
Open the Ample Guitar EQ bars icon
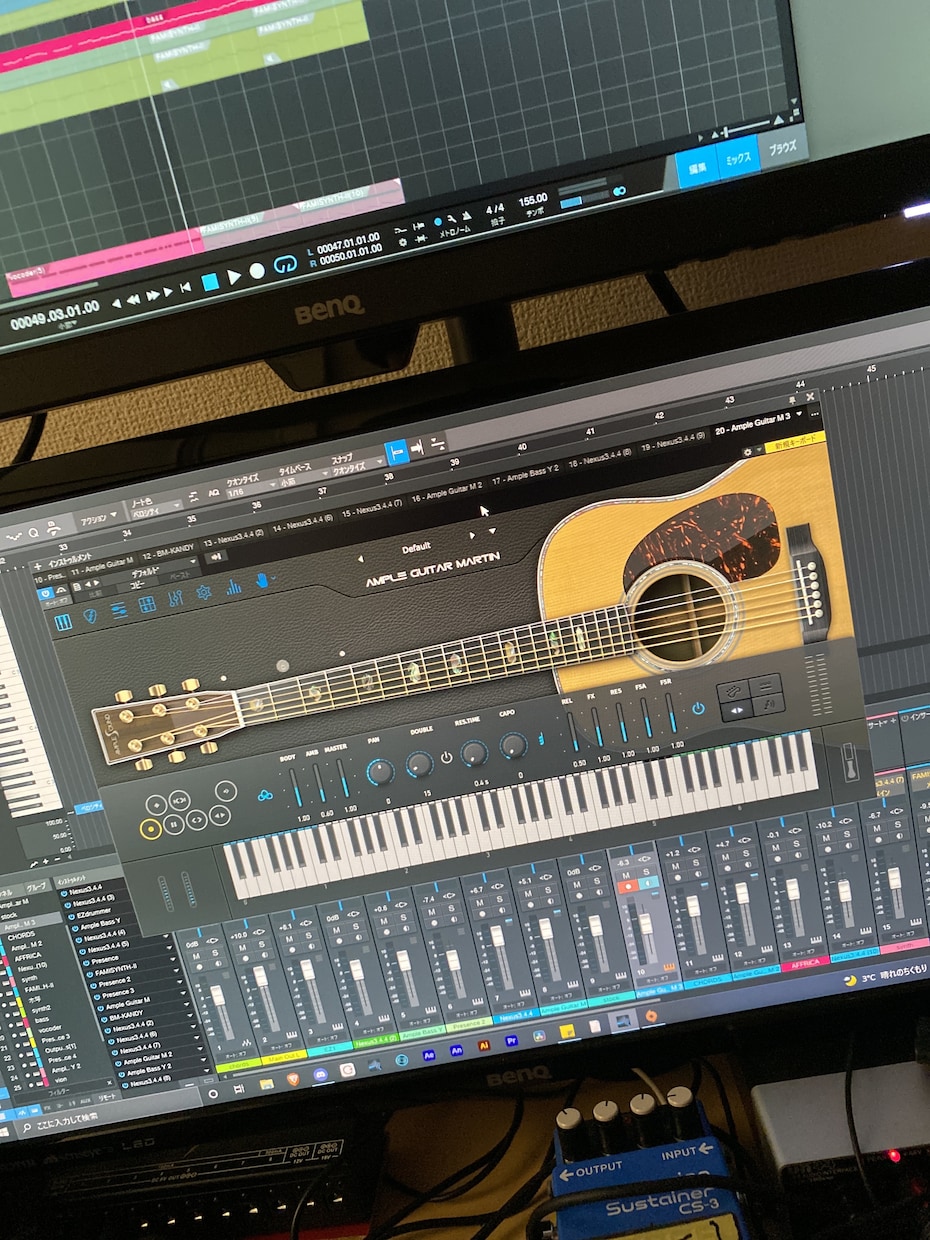pyautogui.click(x=233, y=586)
